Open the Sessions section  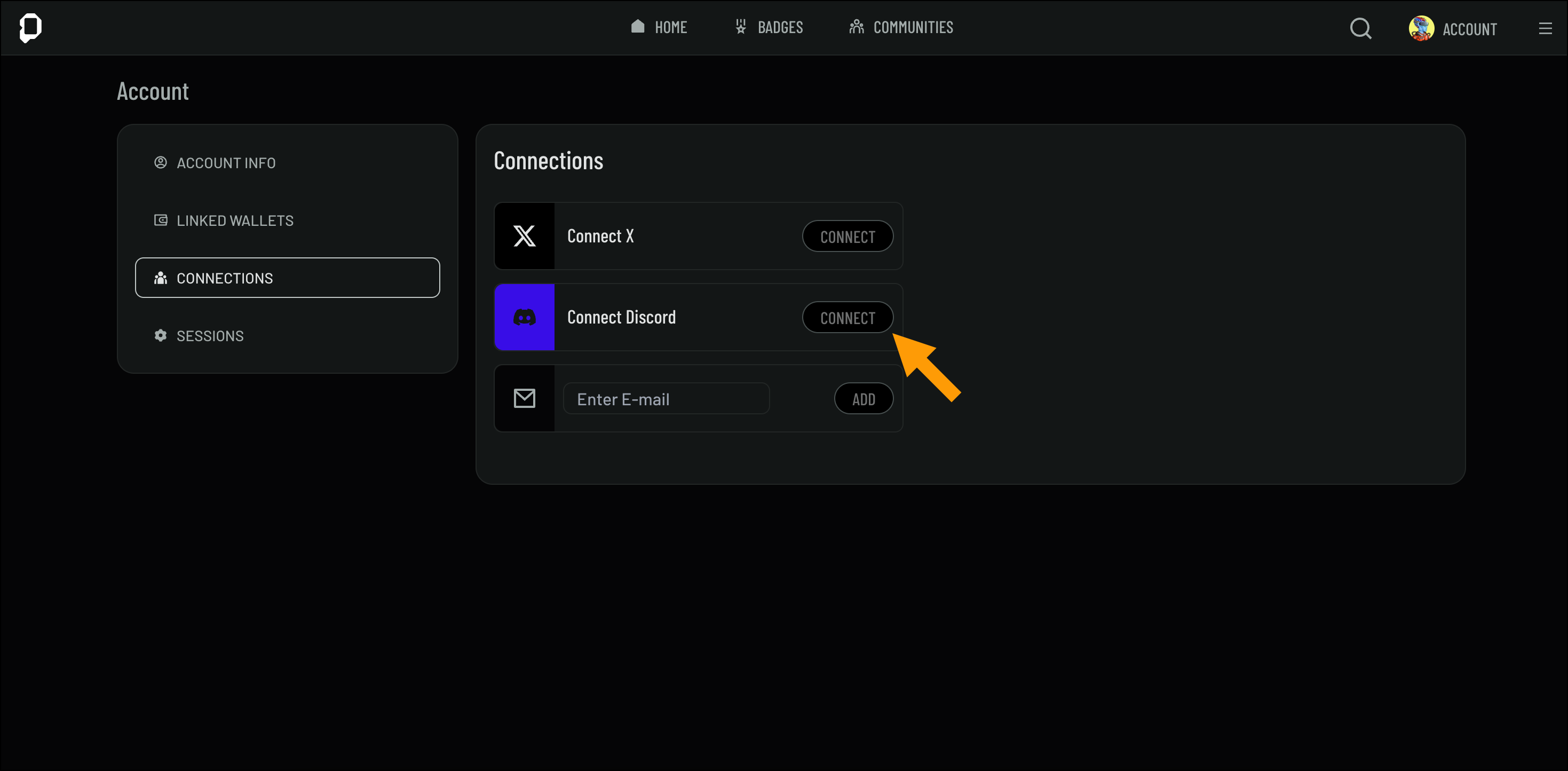point(209,336)
